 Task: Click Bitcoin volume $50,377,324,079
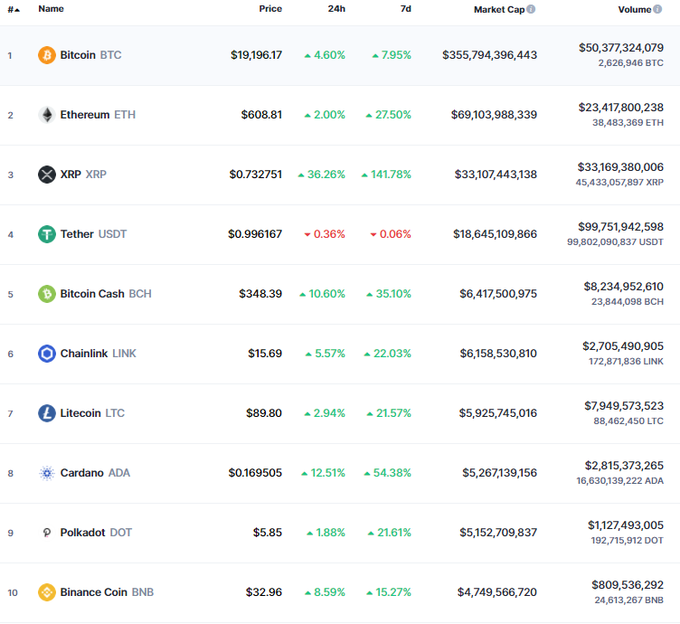point(621,48)
